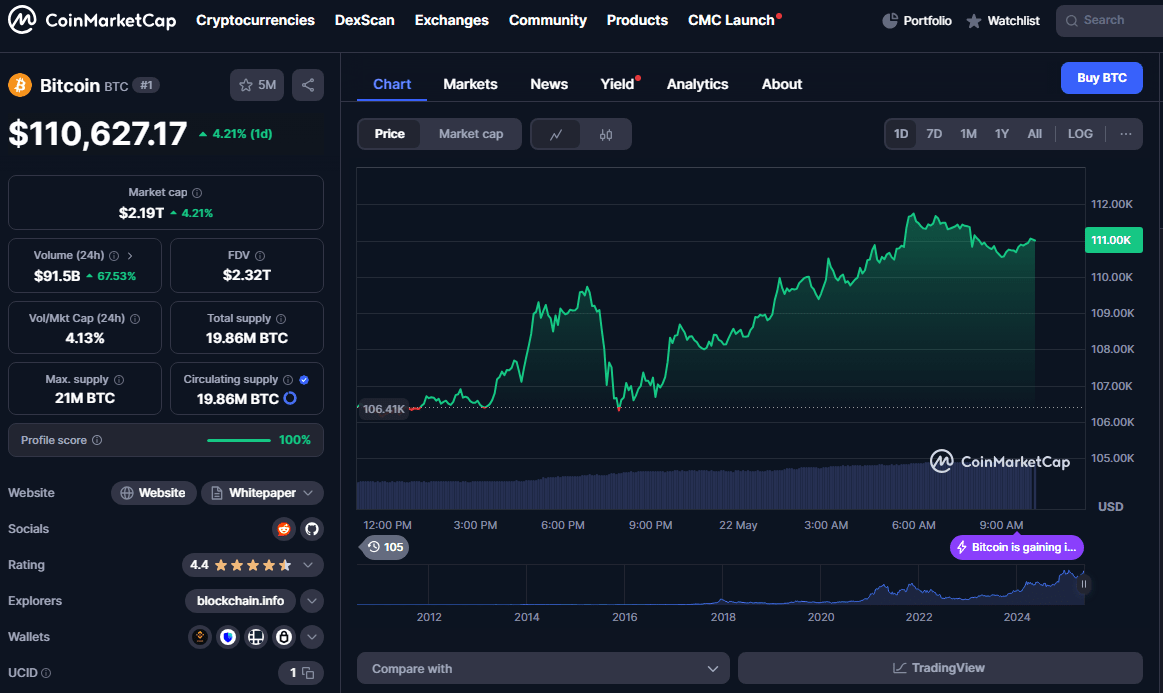Switch to the About tab
This screenshot has height=693, width=1163.
[782, 85]
